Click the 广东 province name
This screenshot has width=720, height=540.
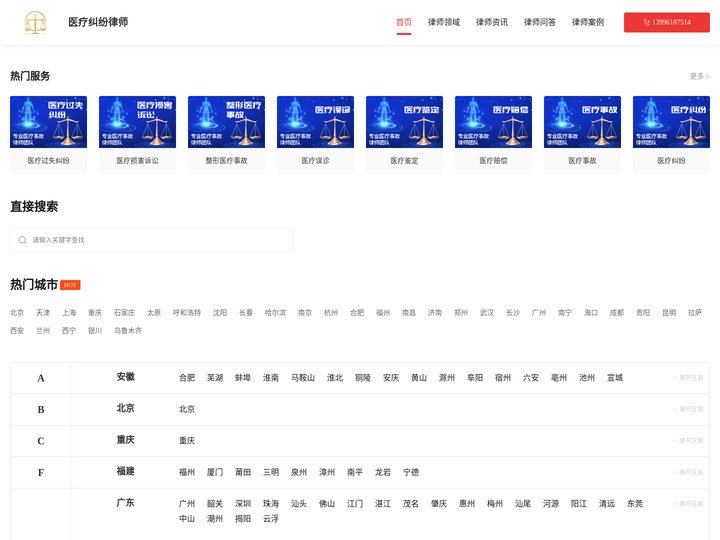point(125,503)
